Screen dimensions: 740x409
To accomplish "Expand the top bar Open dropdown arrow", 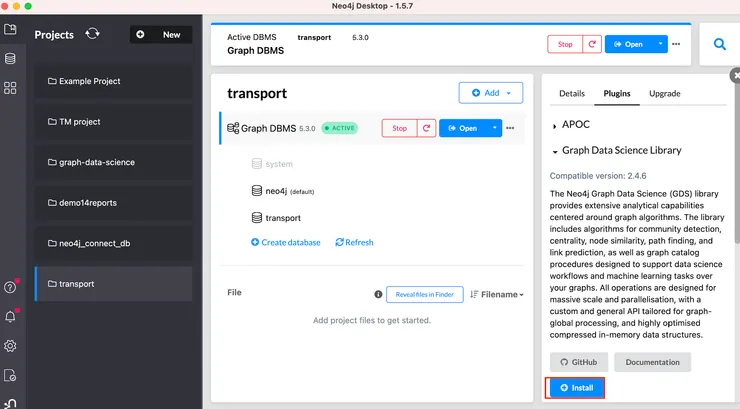I will (660, 44).
